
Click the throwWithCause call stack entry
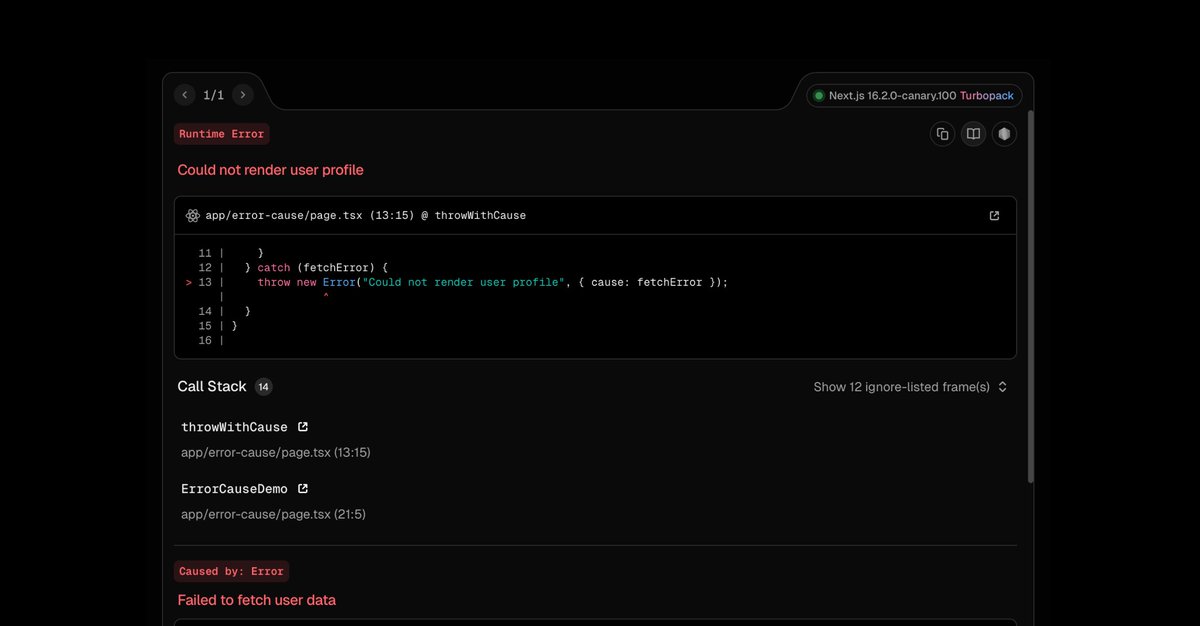pyautogui.click(x=234, y=427)
